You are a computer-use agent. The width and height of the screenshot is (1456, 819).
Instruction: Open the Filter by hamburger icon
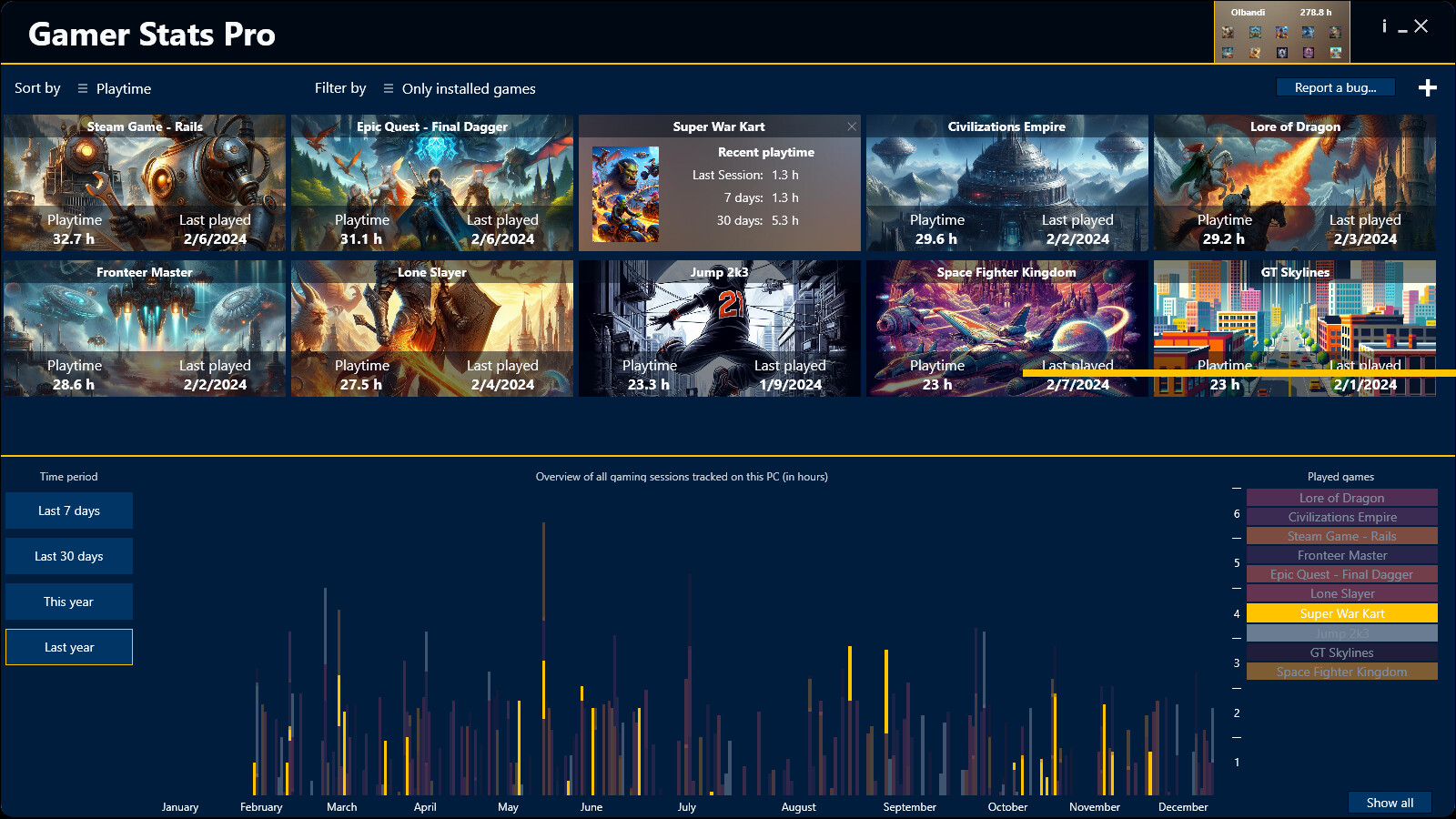click(x=389, y=88)
